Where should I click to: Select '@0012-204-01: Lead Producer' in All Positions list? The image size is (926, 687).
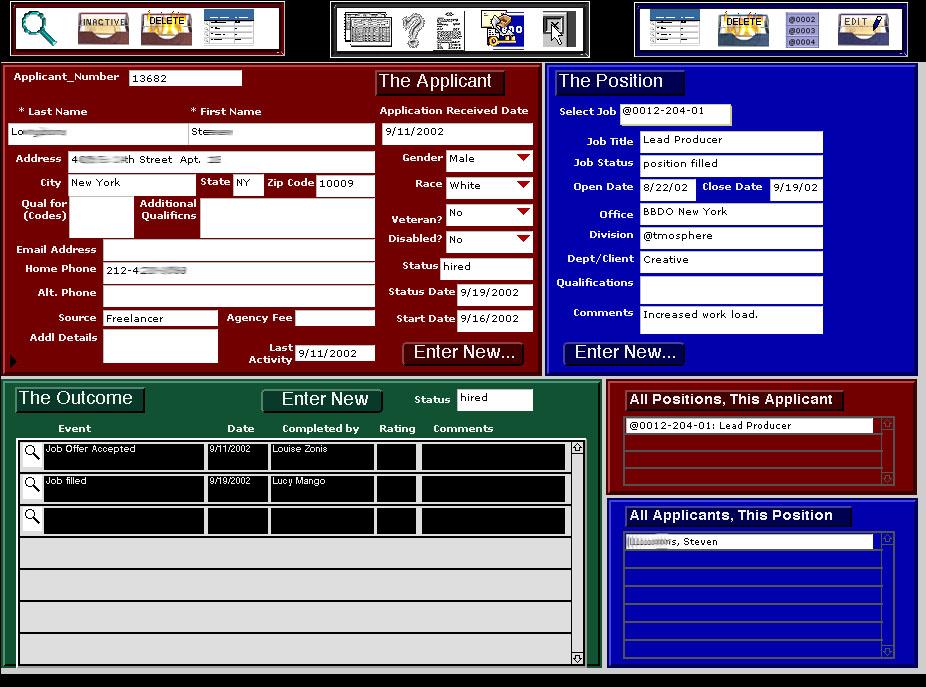[748, 426]
